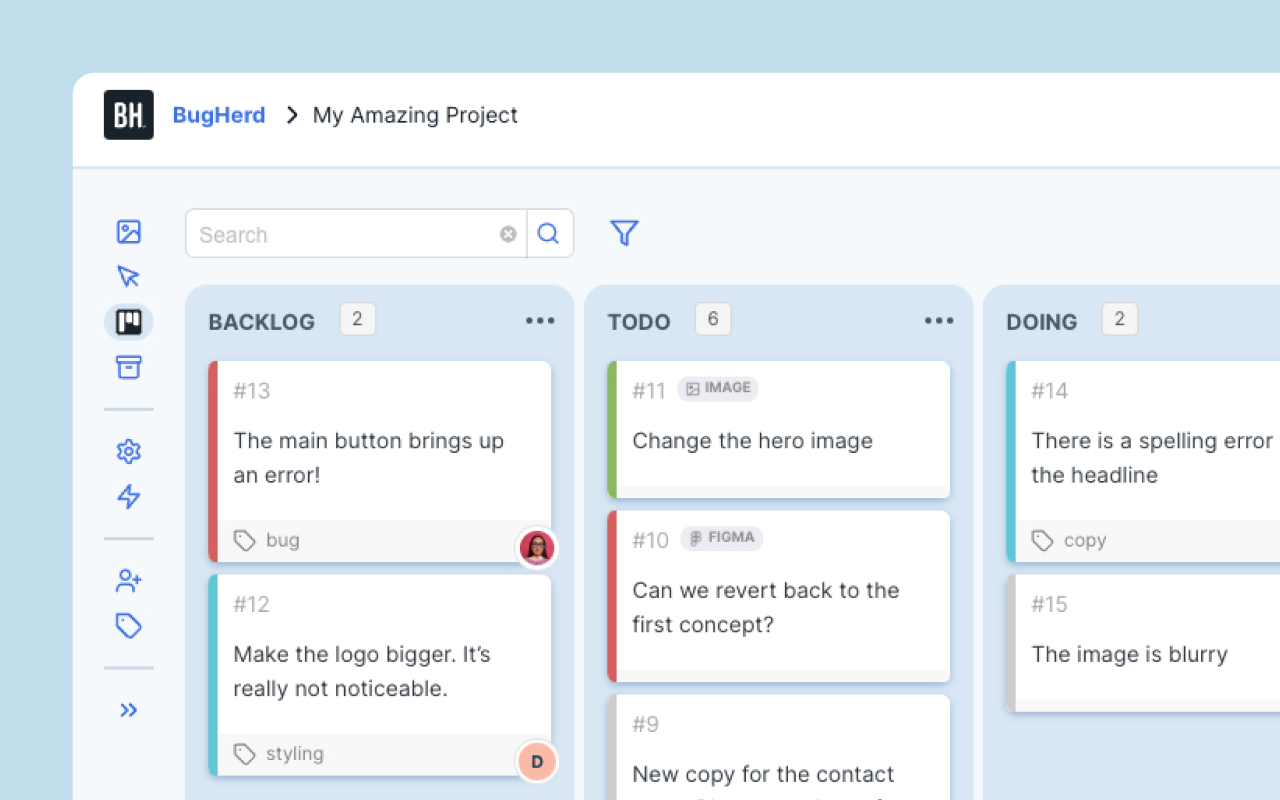The height and width of the screenshot is (800, 1280).
Task: Click the screenshots/image icon in the sidebar
Action: (x=129, y=231)
